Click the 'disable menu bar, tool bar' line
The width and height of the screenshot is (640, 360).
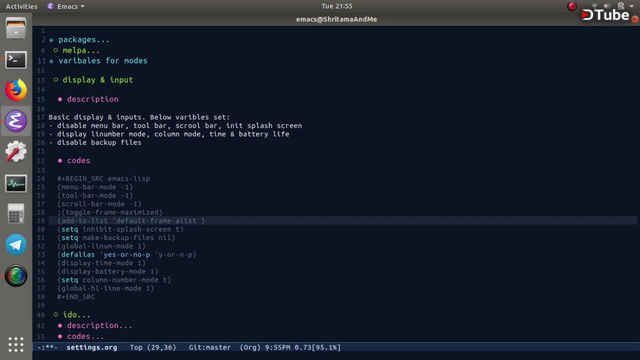(x=176, y=126)
